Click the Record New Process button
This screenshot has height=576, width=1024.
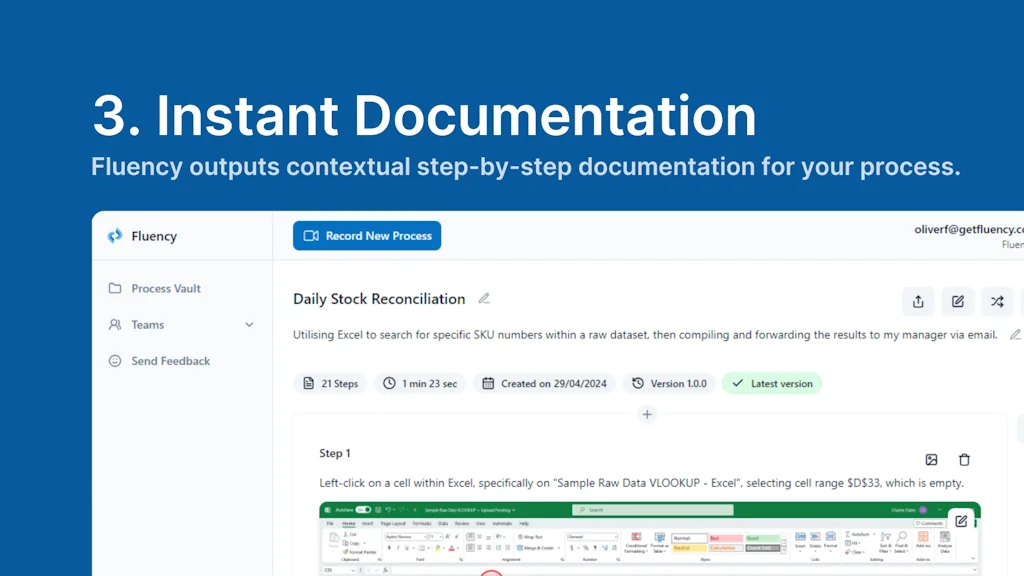(367, 236)
